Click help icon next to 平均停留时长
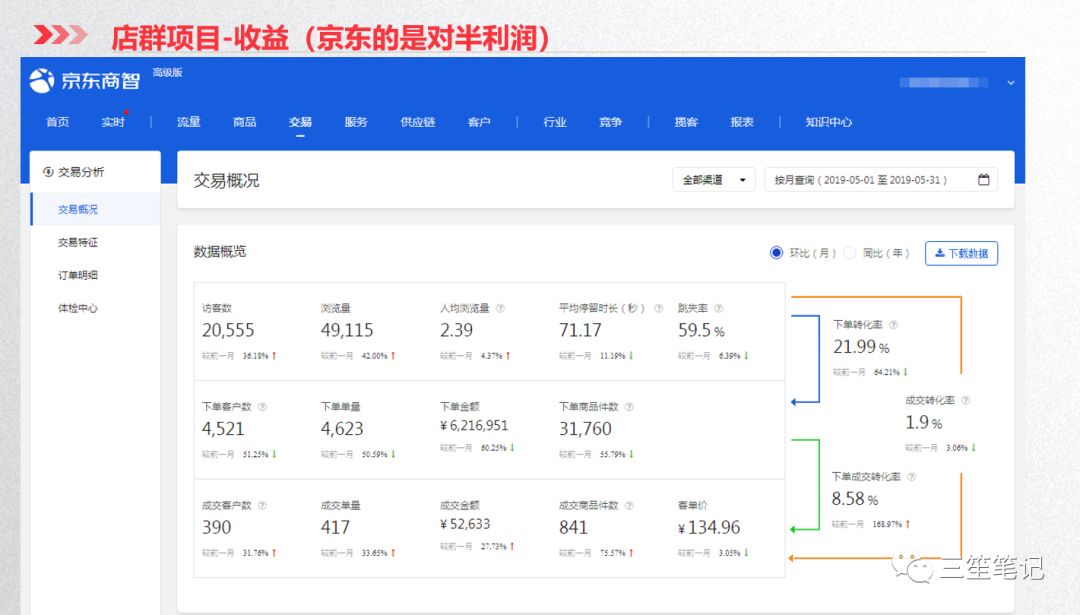The image size is (1080, 615). click(658, 309)
